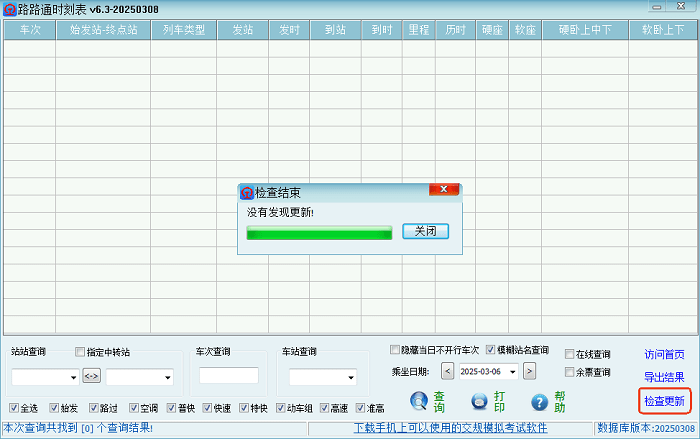Viewport: 700px width, 439px height.
Task: Toggle the 普快 checkbox
Action: (171, 408)
